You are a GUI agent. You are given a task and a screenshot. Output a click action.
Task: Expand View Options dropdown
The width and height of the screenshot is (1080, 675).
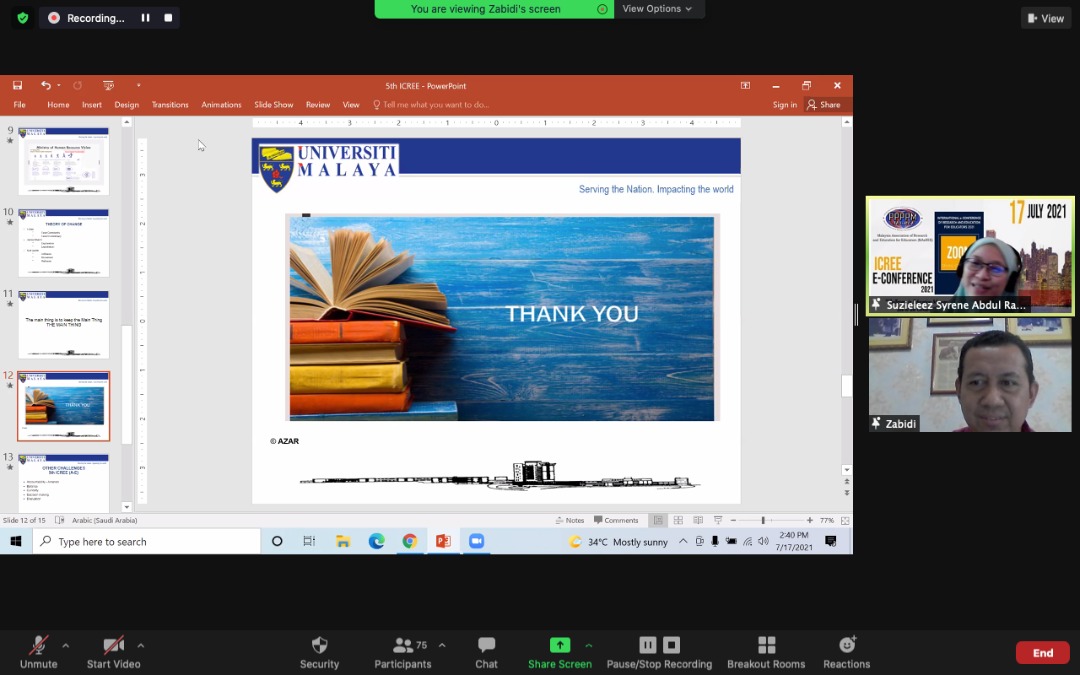(657, 9)
